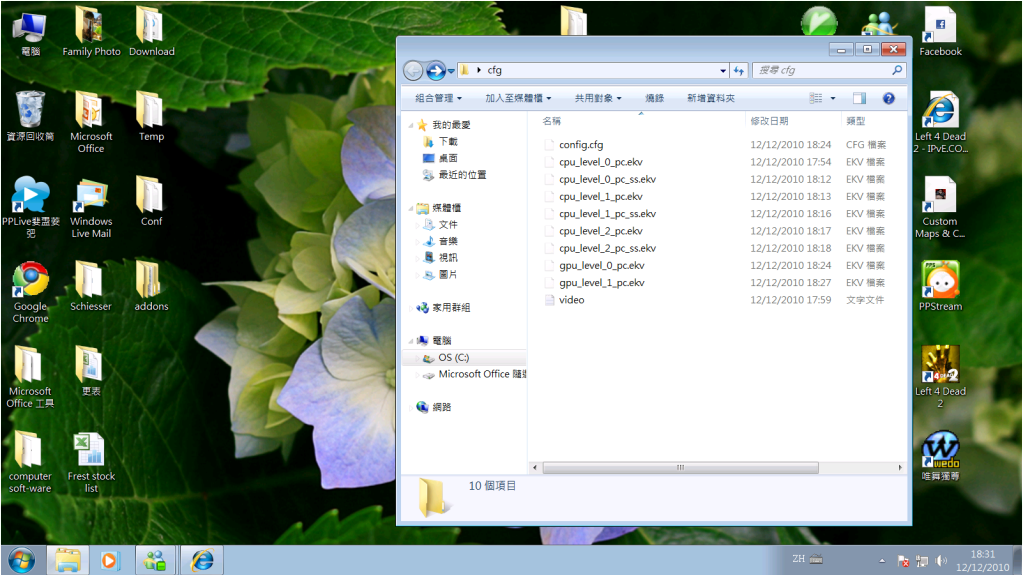The height and width of the screenshot is (576, 1023).
Task: Click Windows Media Player taskbar icon
Action: click(110, 560)
